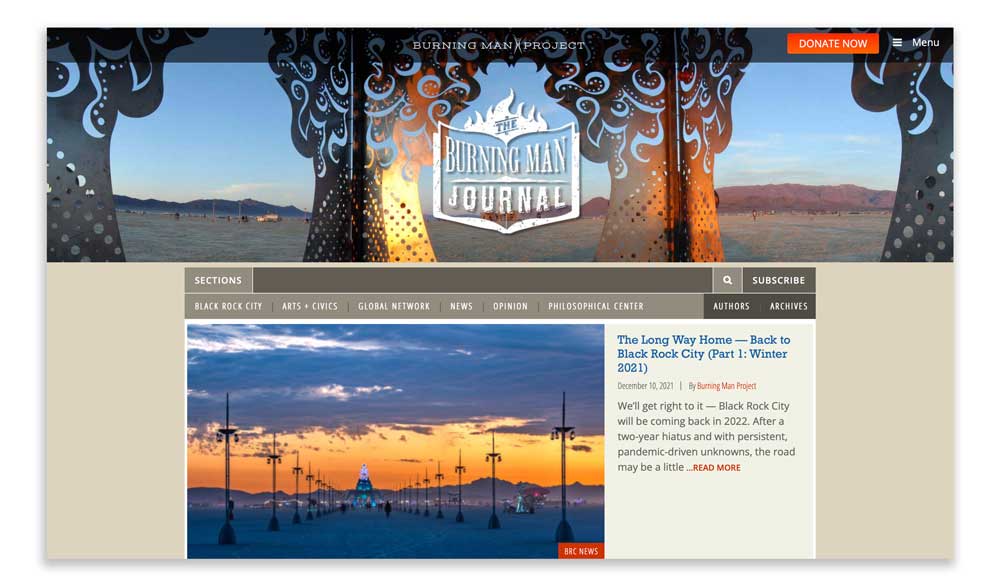Open the Sections label

218,280
